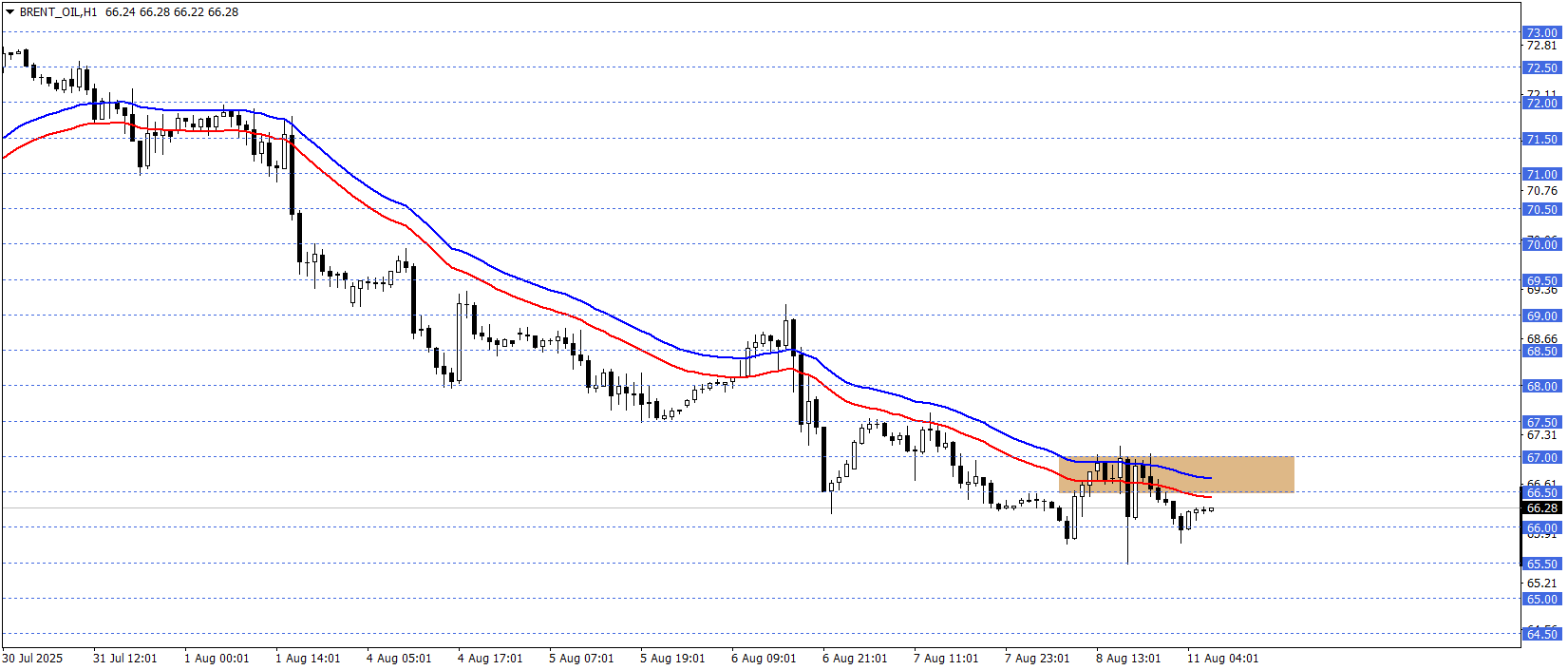Click the 69.00 horizontal level label
Screen dimensions: 1568x670
(x=1542, y=316)
